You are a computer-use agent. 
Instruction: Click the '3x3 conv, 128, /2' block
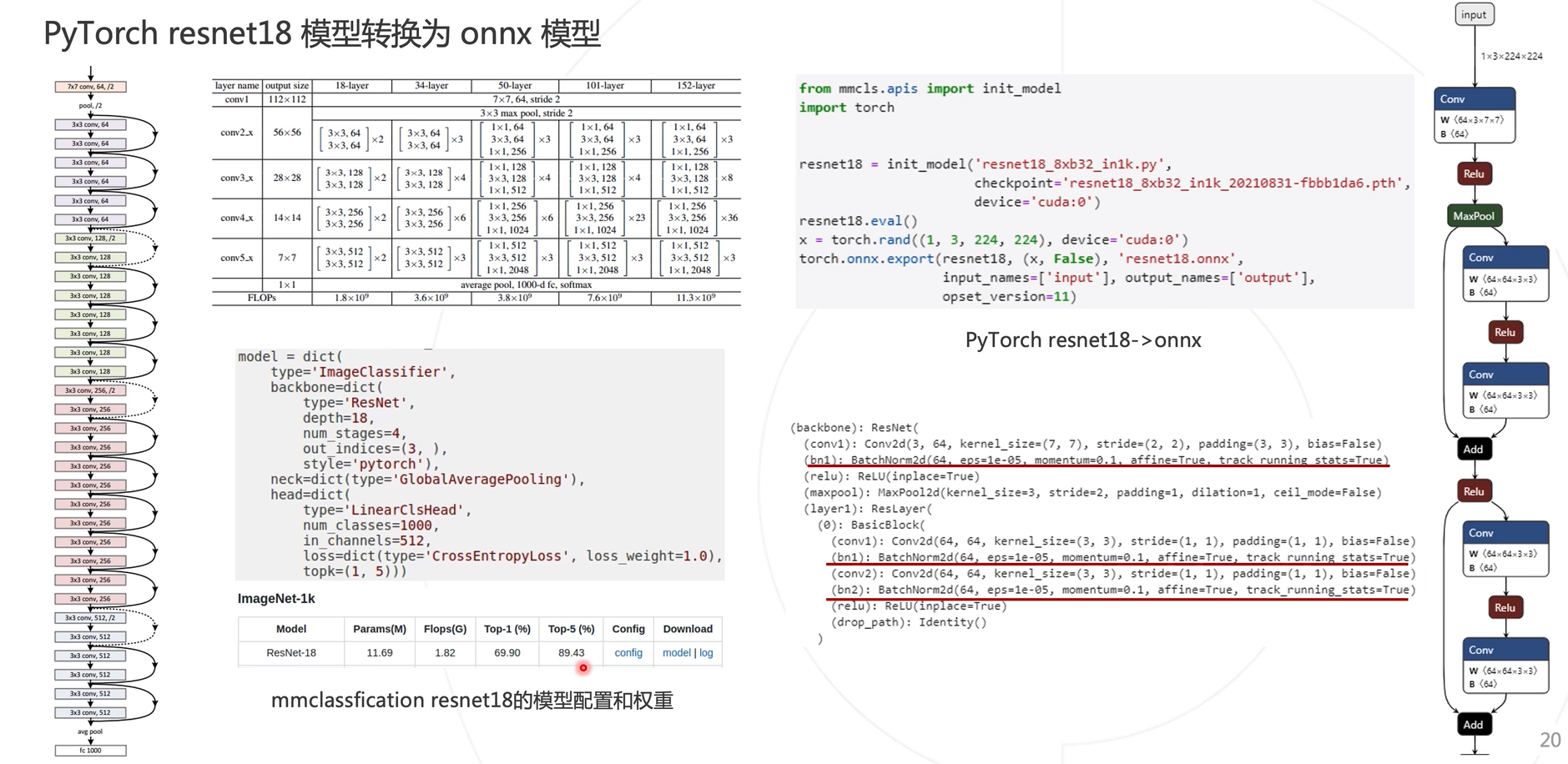pyautogui.click(x=91, y=239)
